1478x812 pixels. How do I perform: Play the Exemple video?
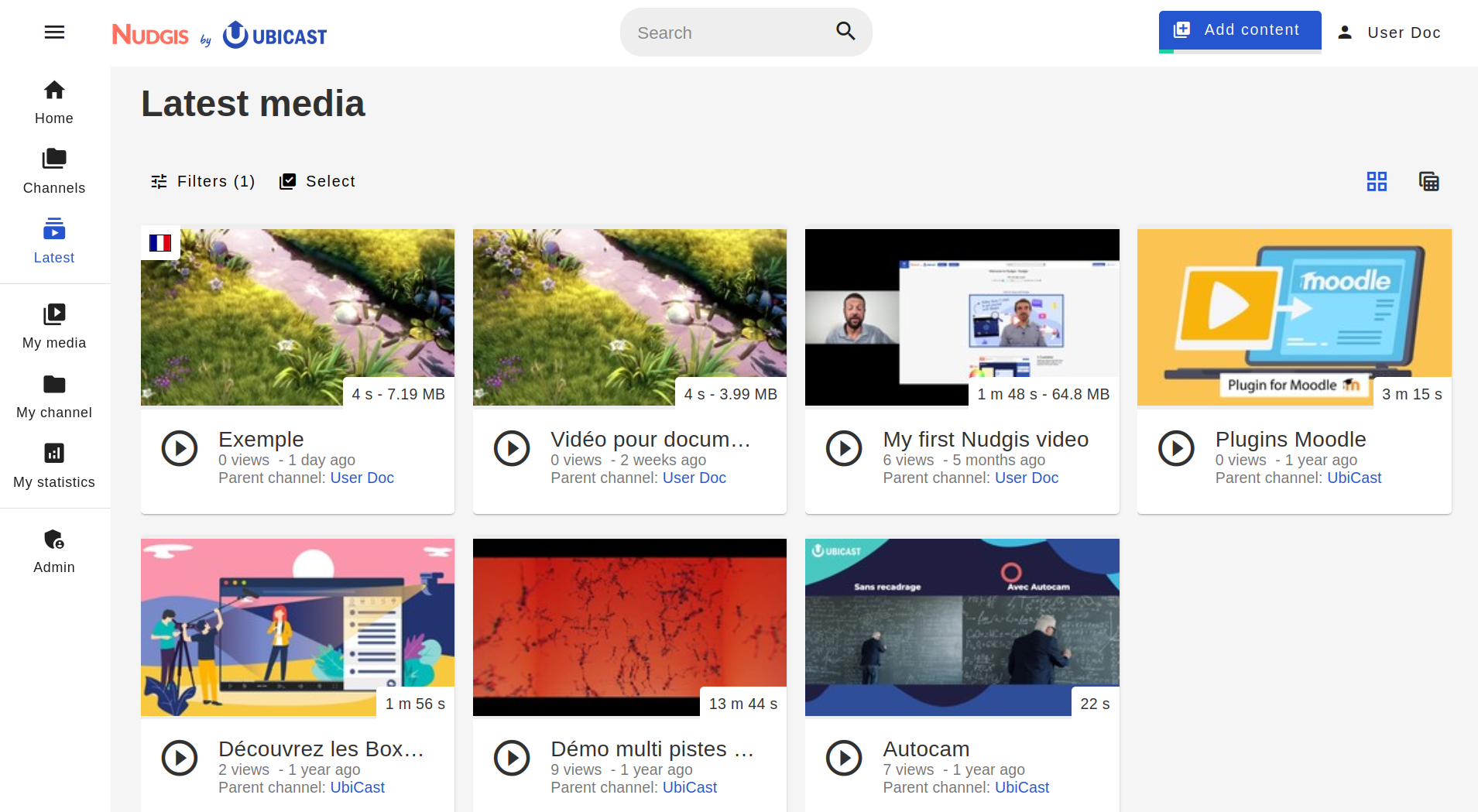click(180, 448)
